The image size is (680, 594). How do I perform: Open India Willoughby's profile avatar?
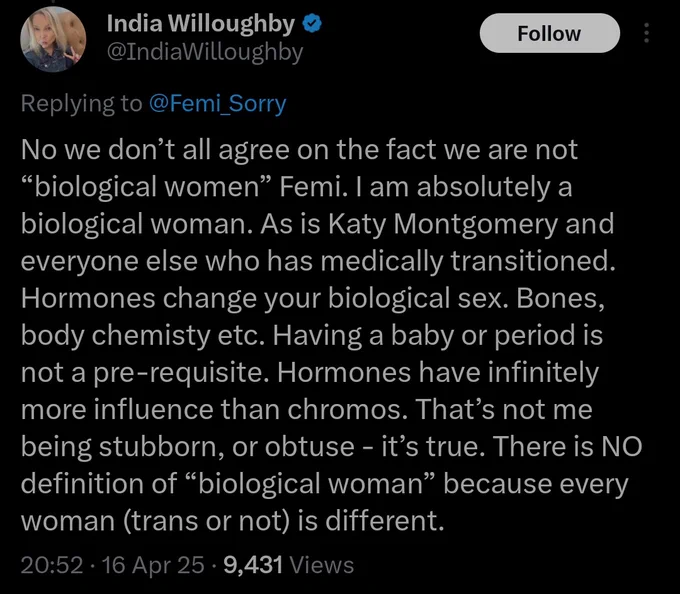[53, 39]
